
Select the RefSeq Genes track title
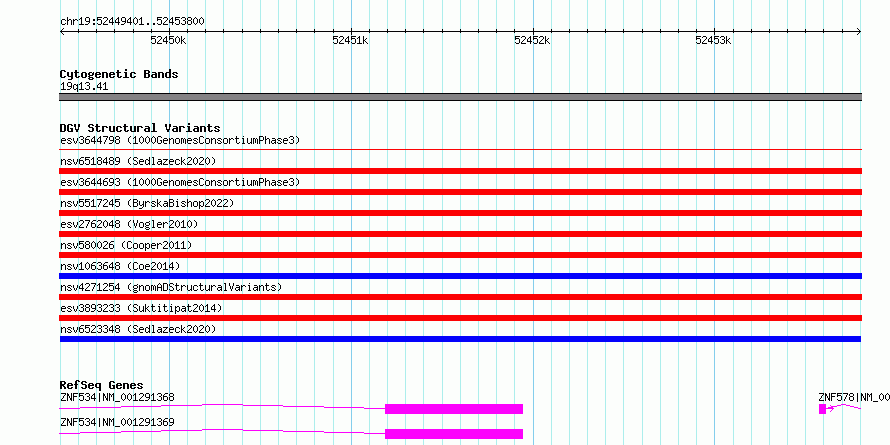click(x=102, y=385)
